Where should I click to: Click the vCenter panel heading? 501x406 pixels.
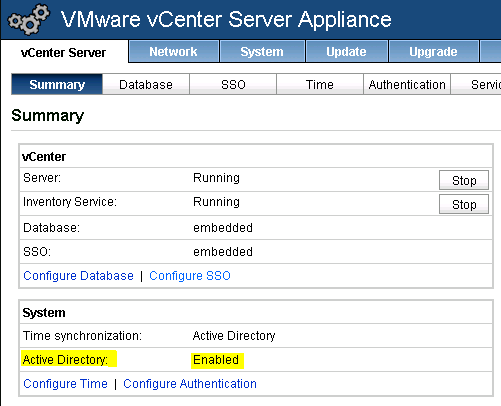[x=44, y=157]
